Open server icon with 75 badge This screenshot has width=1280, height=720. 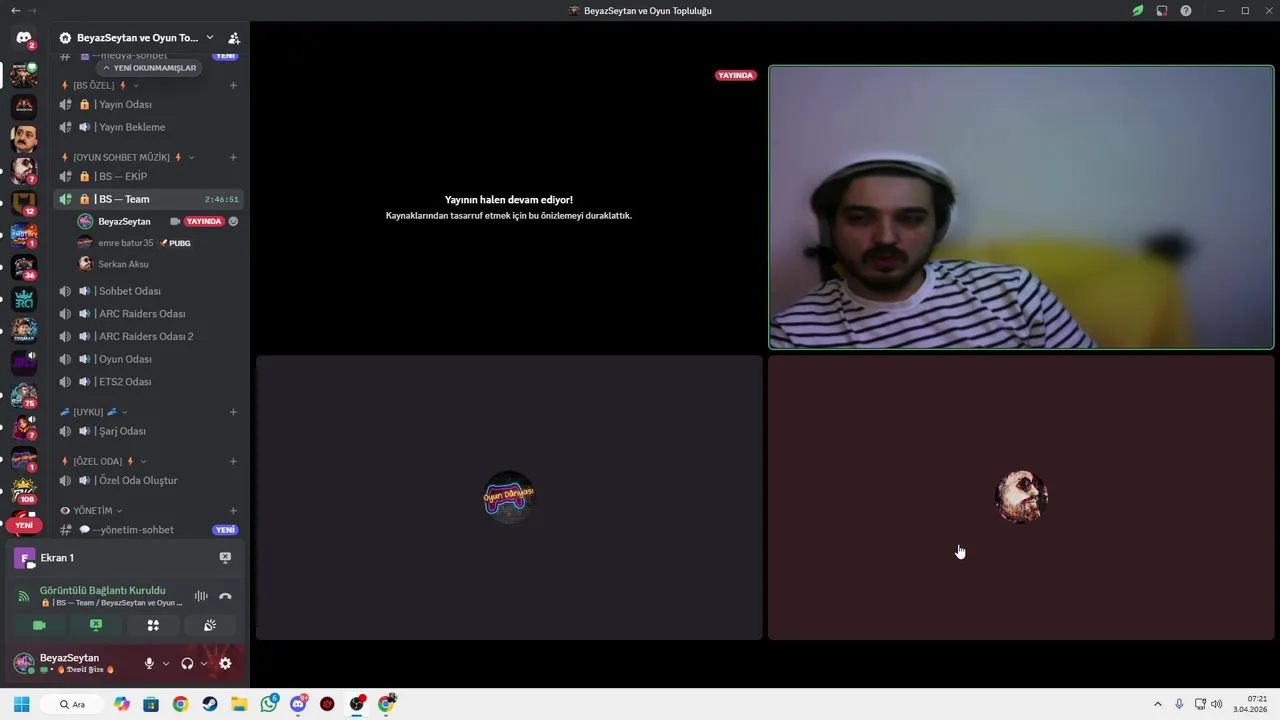pos(24,395)
